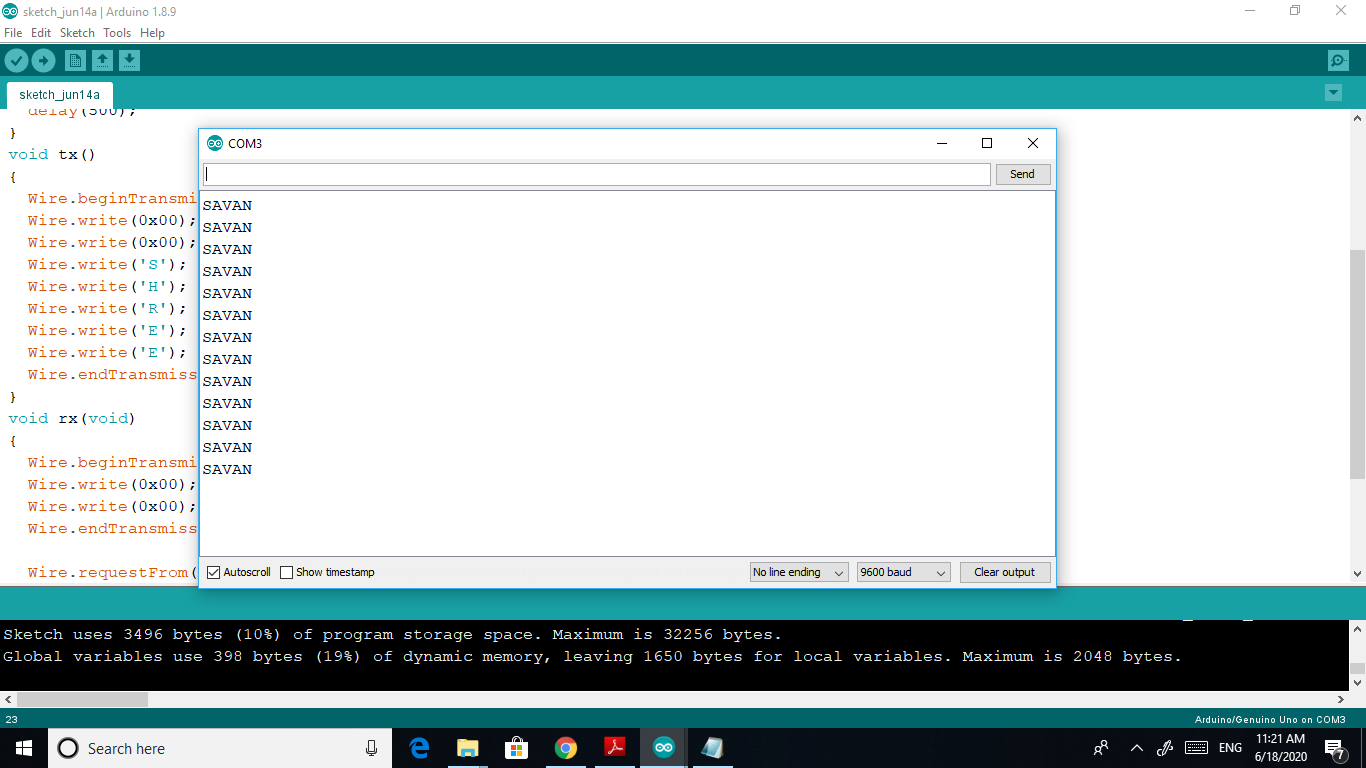Create a new sketch with the New icon
1366x768 pixels.
coord(75,61)
